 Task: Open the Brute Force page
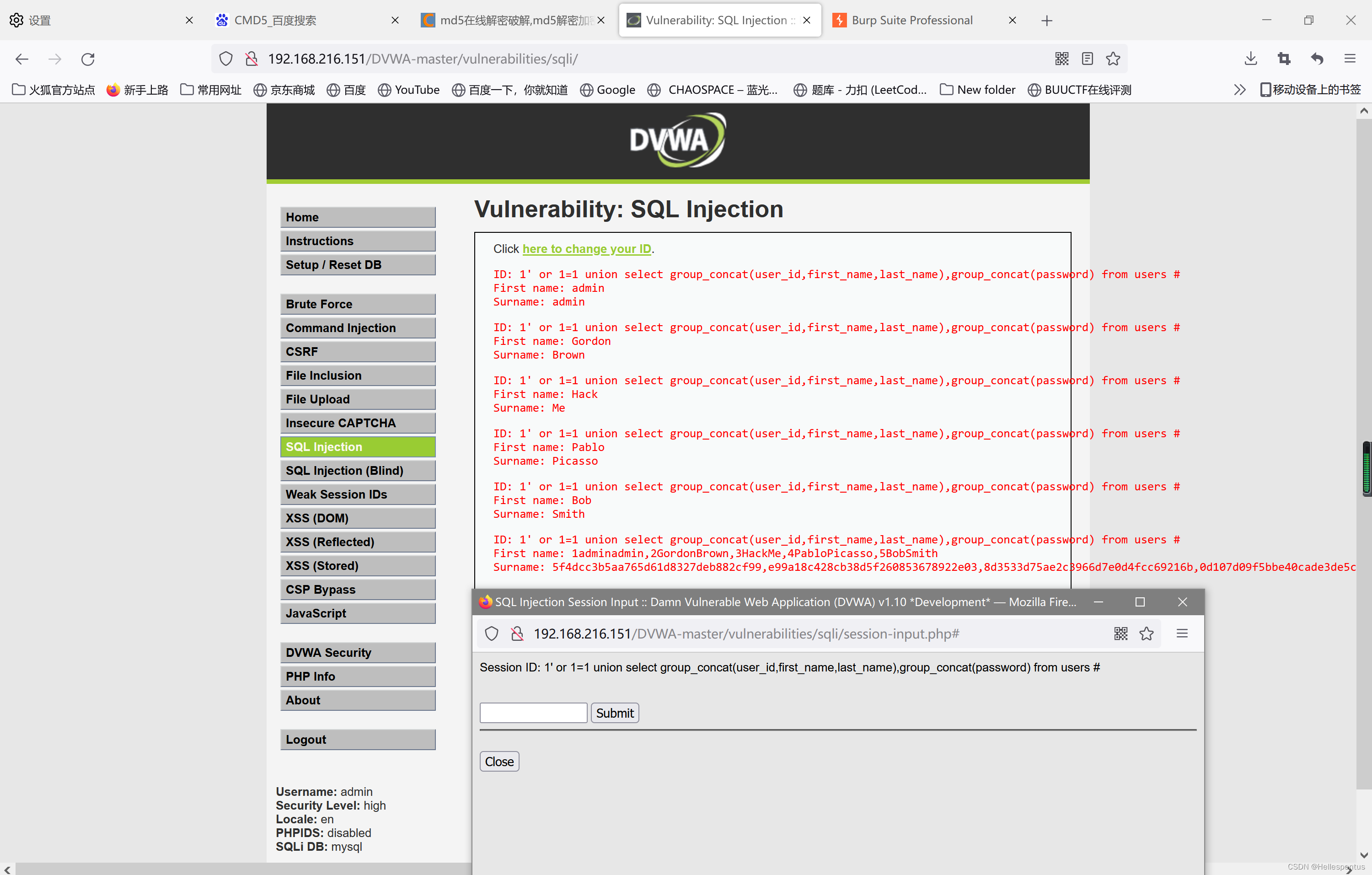pos(358,304)
